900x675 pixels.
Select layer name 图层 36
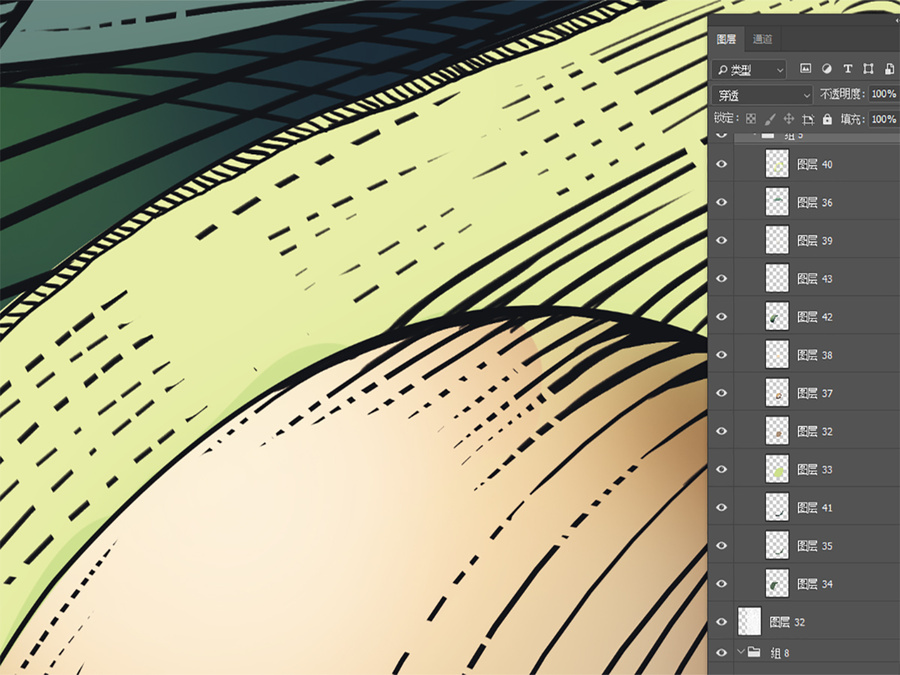[814, 202]
